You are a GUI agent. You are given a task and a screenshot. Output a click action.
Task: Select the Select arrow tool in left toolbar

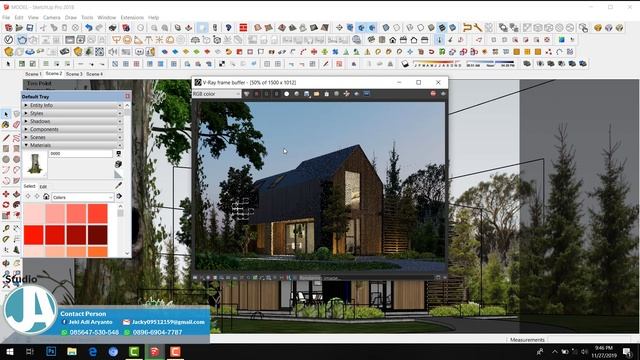pyautogui.click(x=6, y=115)
